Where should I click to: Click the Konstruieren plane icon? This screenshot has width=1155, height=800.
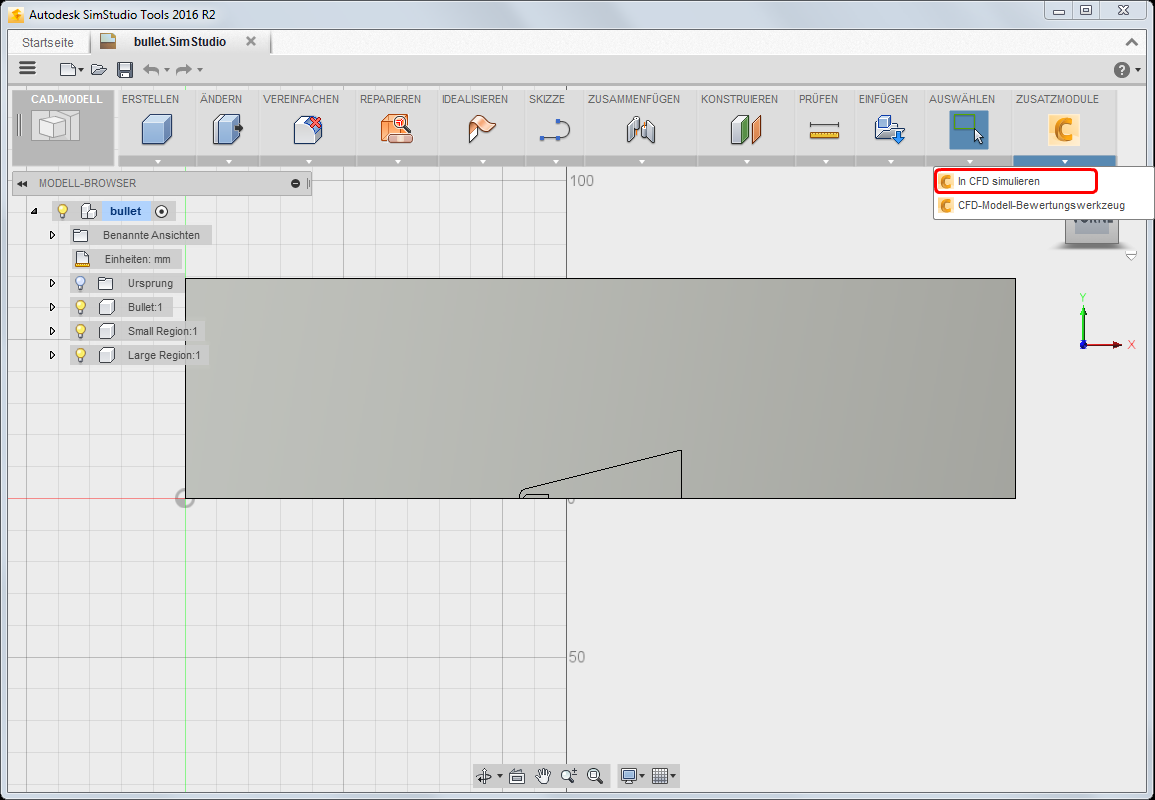click(x=745, y=130)
